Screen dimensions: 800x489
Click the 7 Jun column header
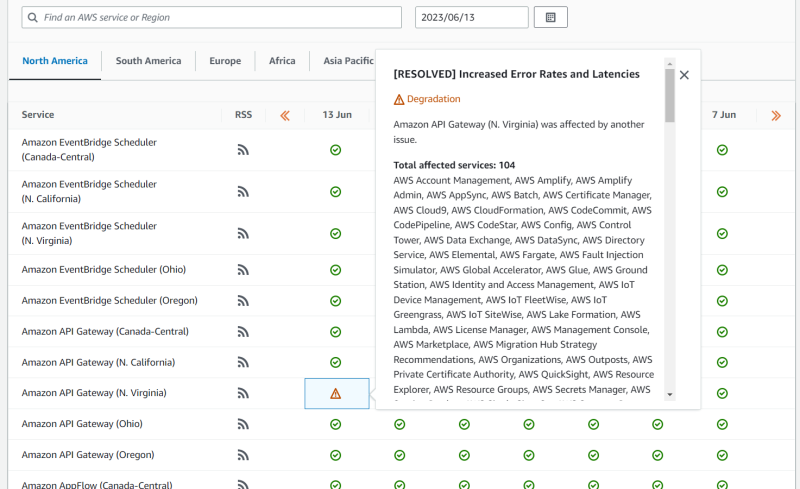(724, 115)
